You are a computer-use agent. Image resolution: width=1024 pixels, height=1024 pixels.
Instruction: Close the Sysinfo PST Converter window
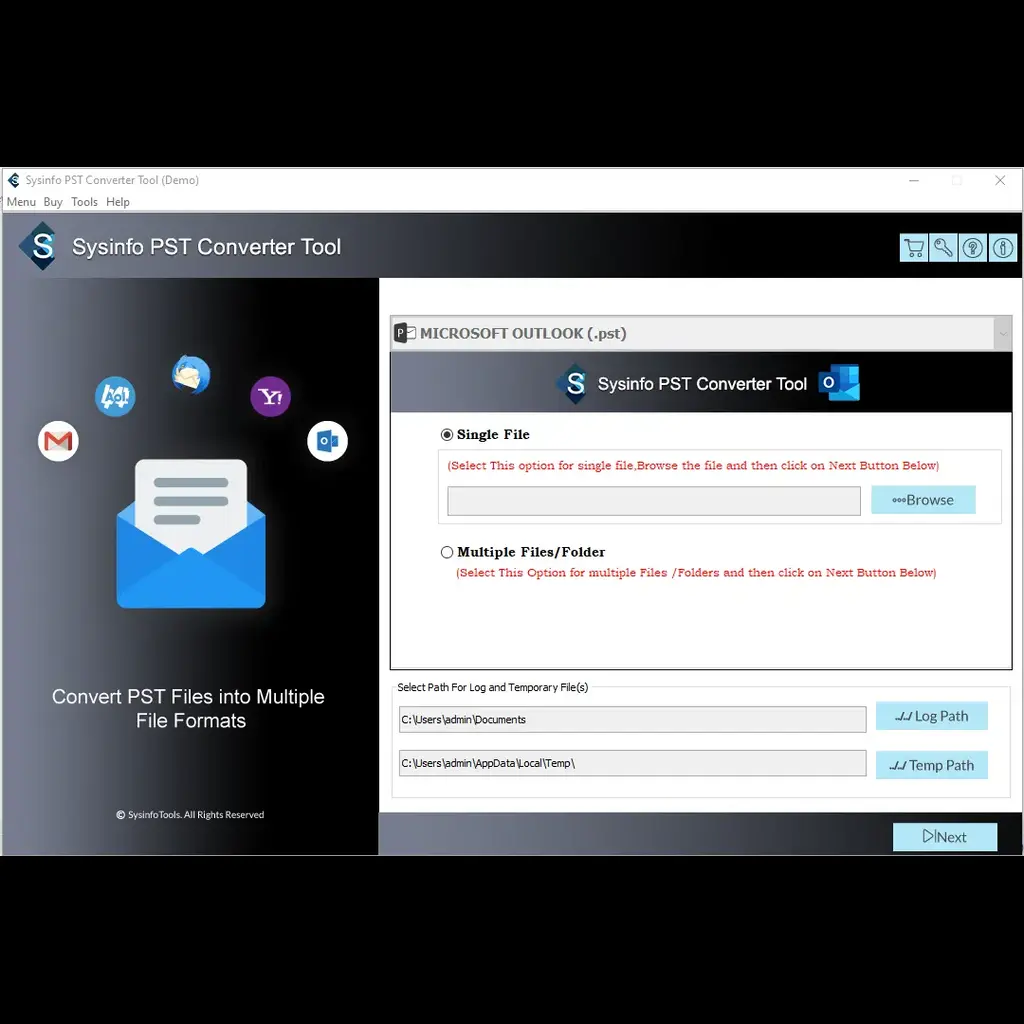coord(1000,180)
